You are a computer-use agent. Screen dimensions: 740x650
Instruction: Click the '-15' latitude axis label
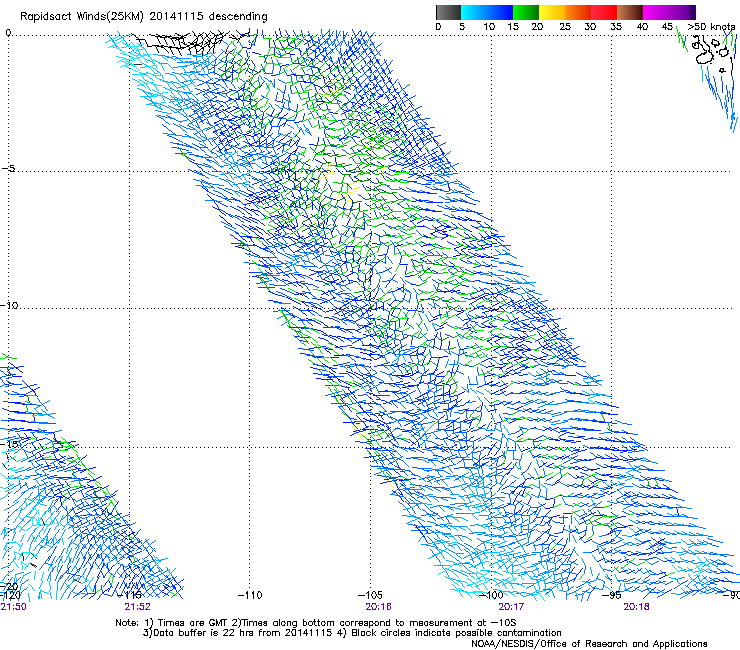pyautogui.click(x=9, y=444)
